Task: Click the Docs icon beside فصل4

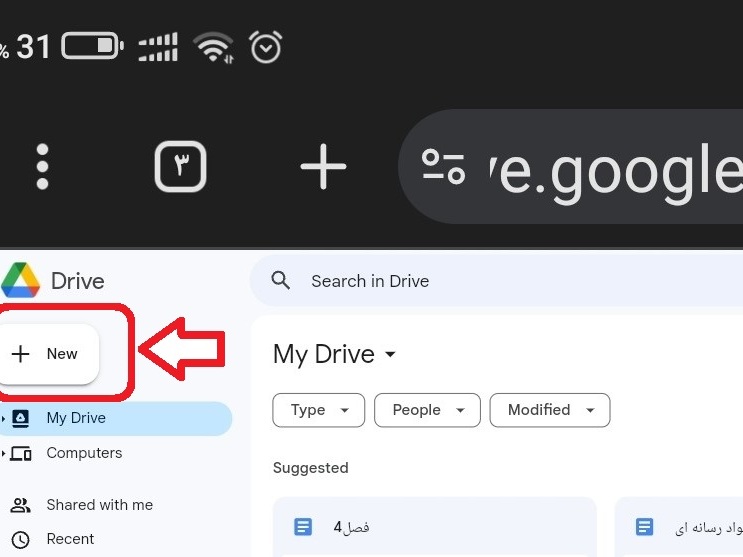Action: [x=303, y=527]
